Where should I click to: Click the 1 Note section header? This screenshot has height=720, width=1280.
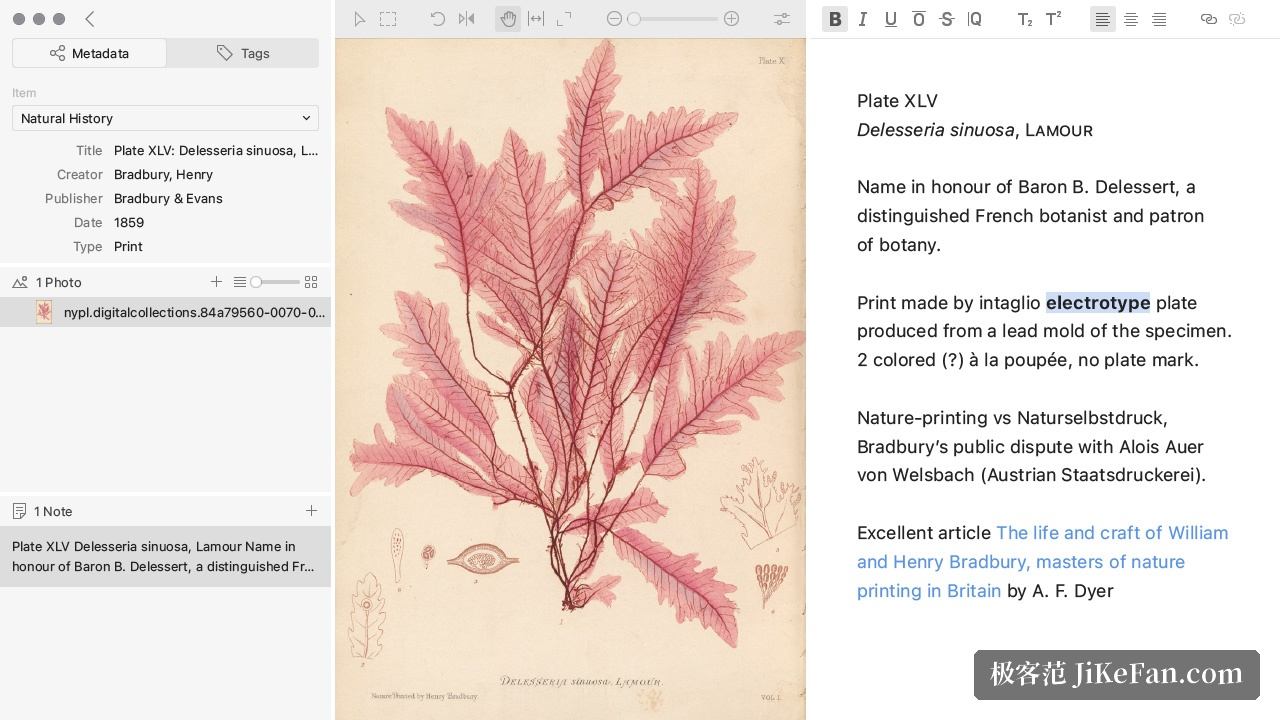54,511
